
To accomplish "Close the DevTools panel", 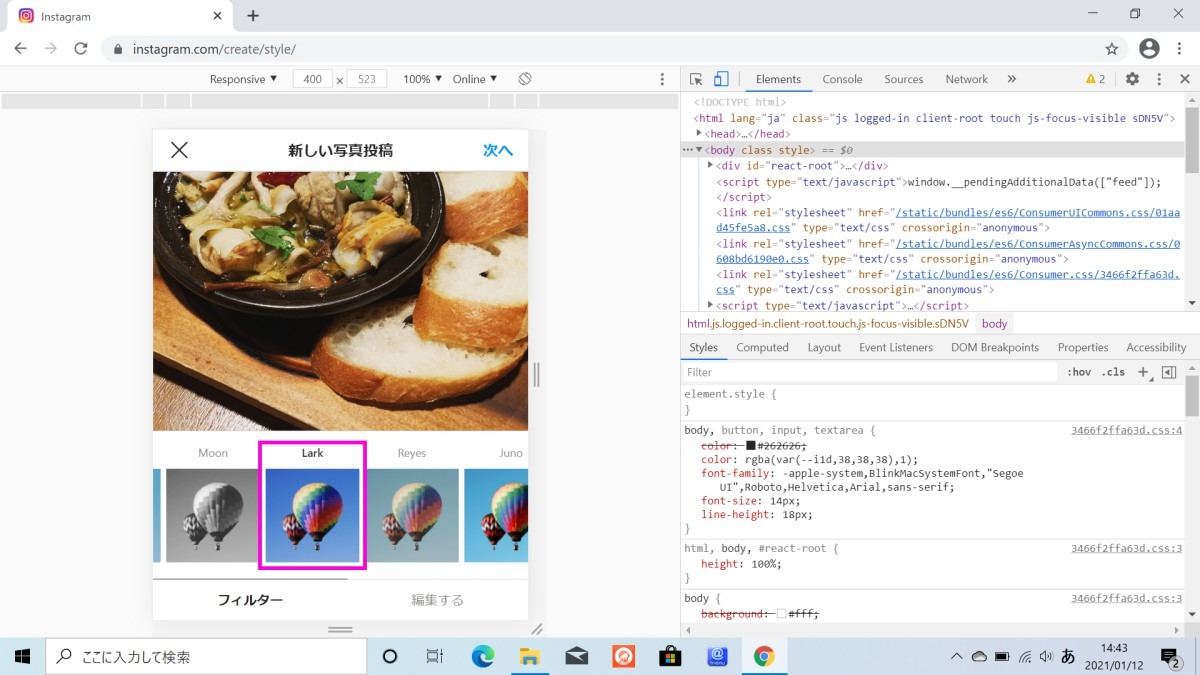I will (x=1185, y=79).
